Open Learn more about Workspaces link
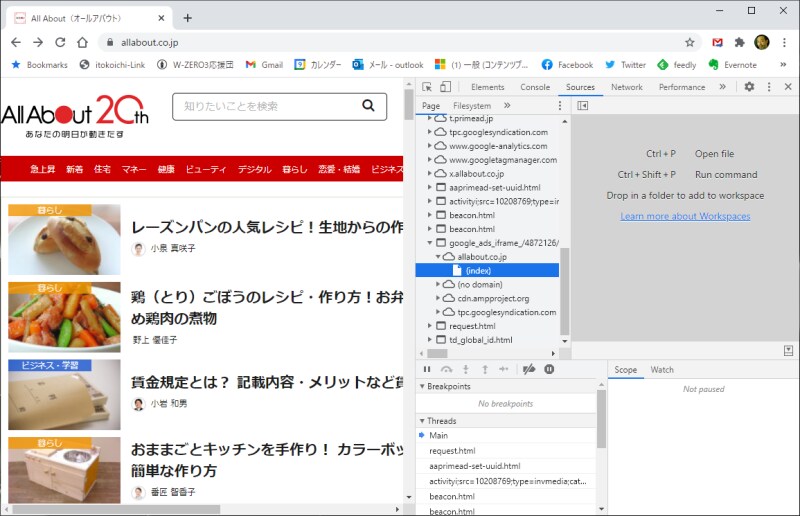 pyautogui.click(x=685, y=216)
